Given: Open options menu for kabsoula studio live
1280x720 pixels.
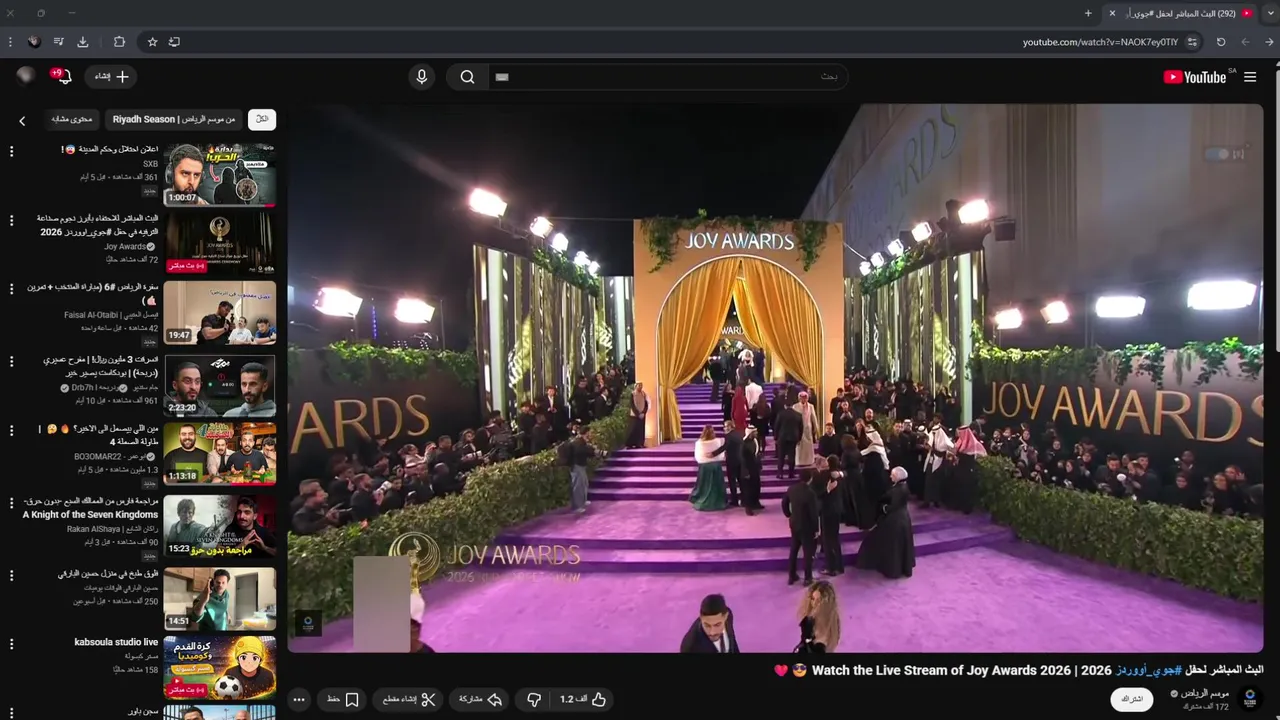Looking at the screenshot, I should (x=12, y=643).
